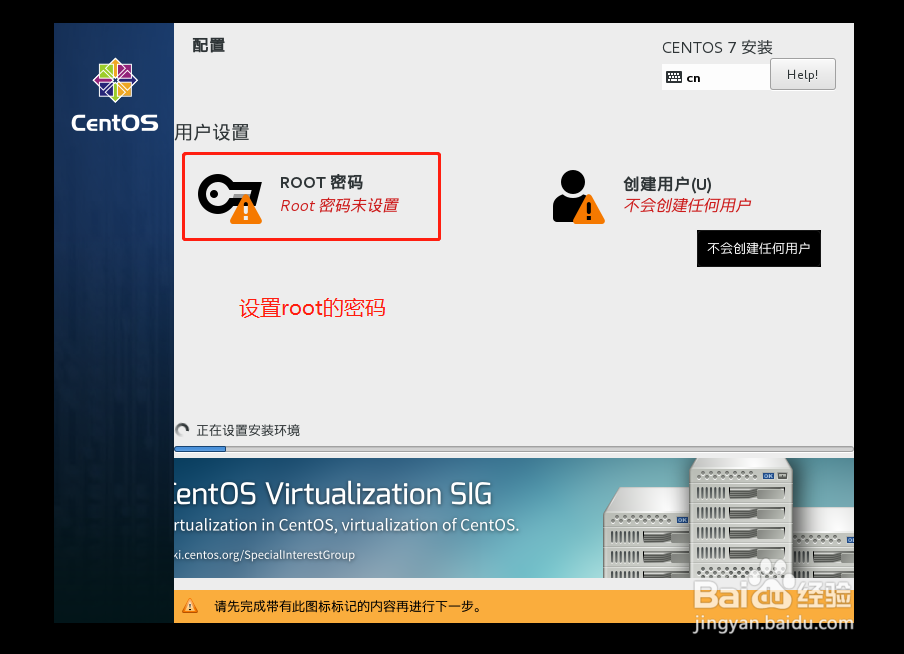Click the '用户设置' section heading

[212, 133]
